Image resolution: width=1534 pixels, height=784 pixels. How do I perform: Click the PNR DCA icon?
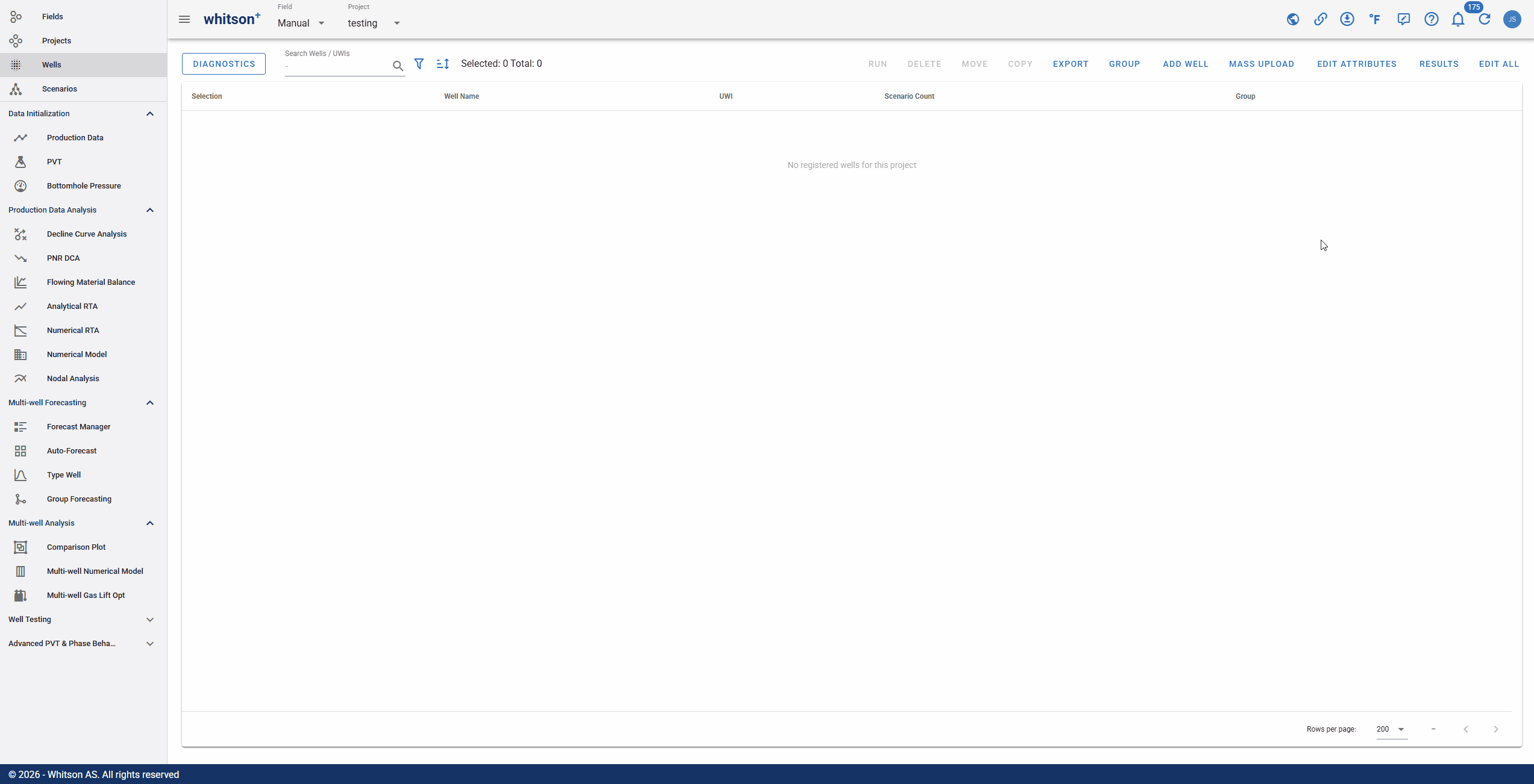click(20, 258)
